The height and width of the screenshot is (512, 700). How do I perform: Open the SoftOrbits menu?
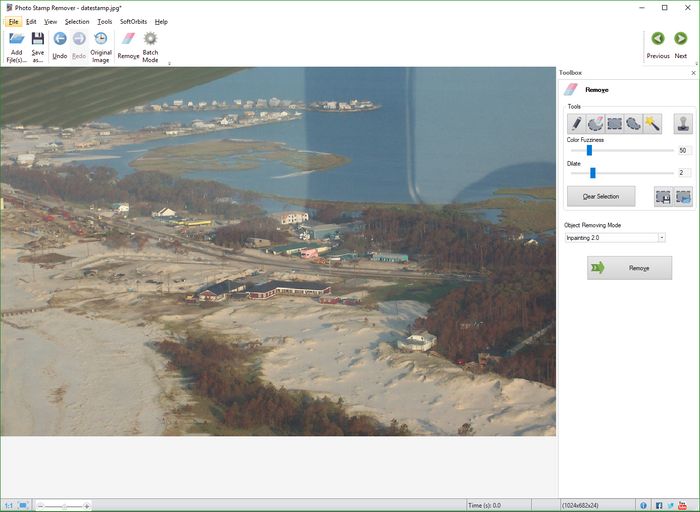[x=134, y=21]
